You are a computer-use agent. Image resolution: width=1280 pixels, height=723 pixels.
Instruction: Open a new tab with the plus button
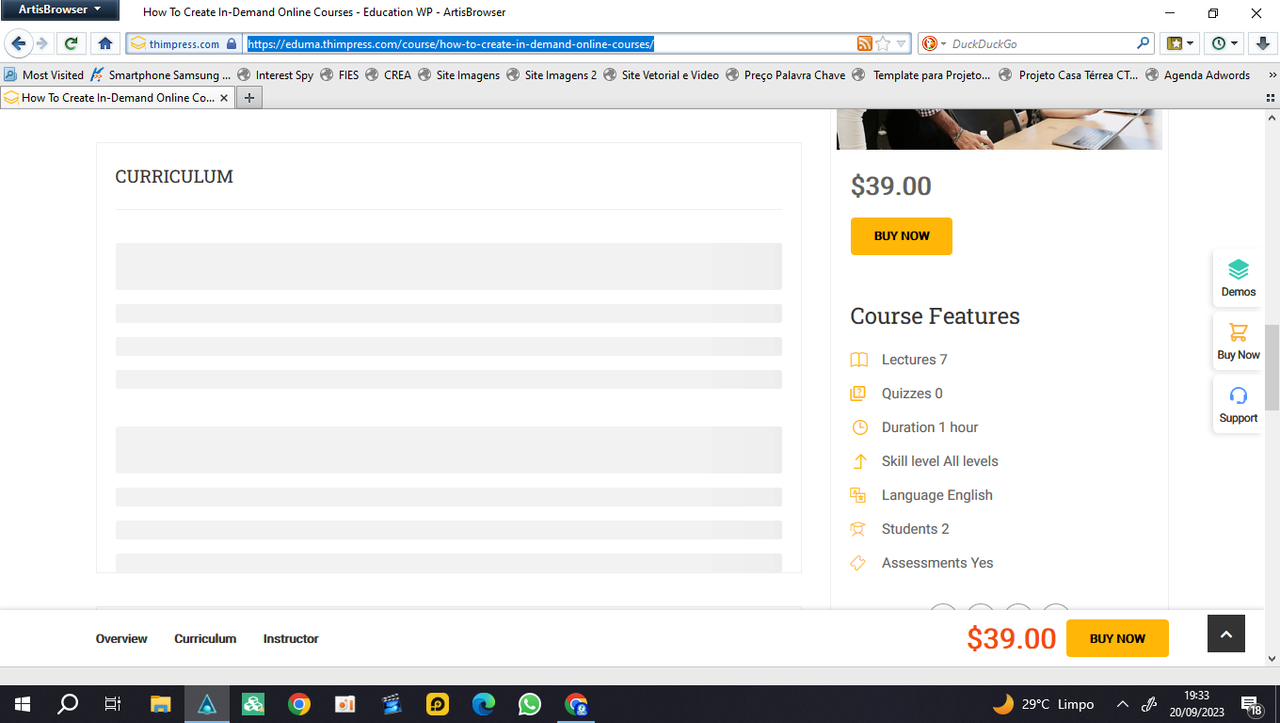pos(249,98)
